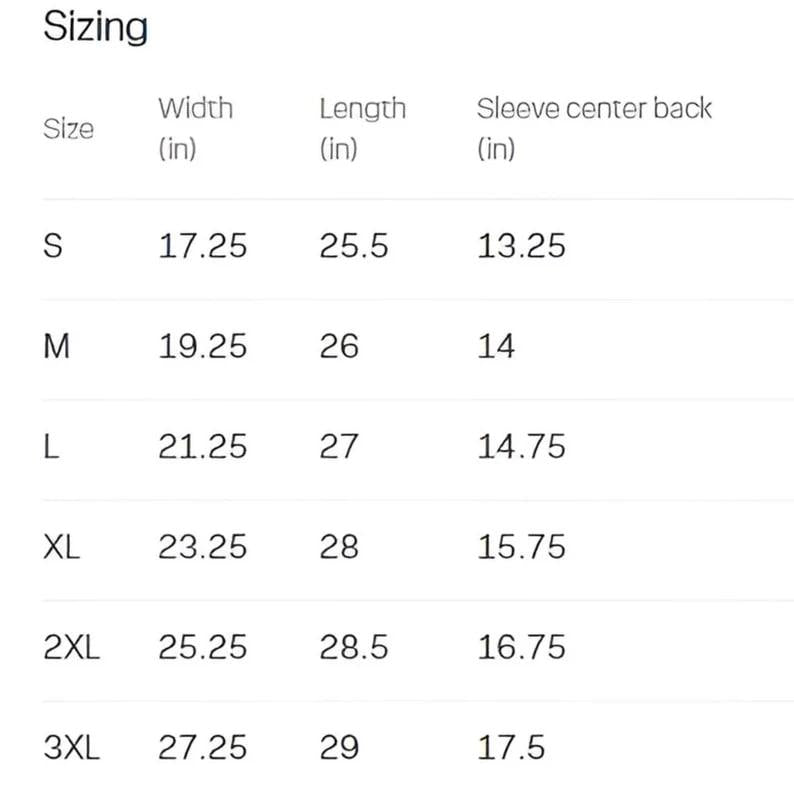Click the 17.5 sleeve value for 3XL
Screen dimensions: 794x794
[x=511, y=747]
